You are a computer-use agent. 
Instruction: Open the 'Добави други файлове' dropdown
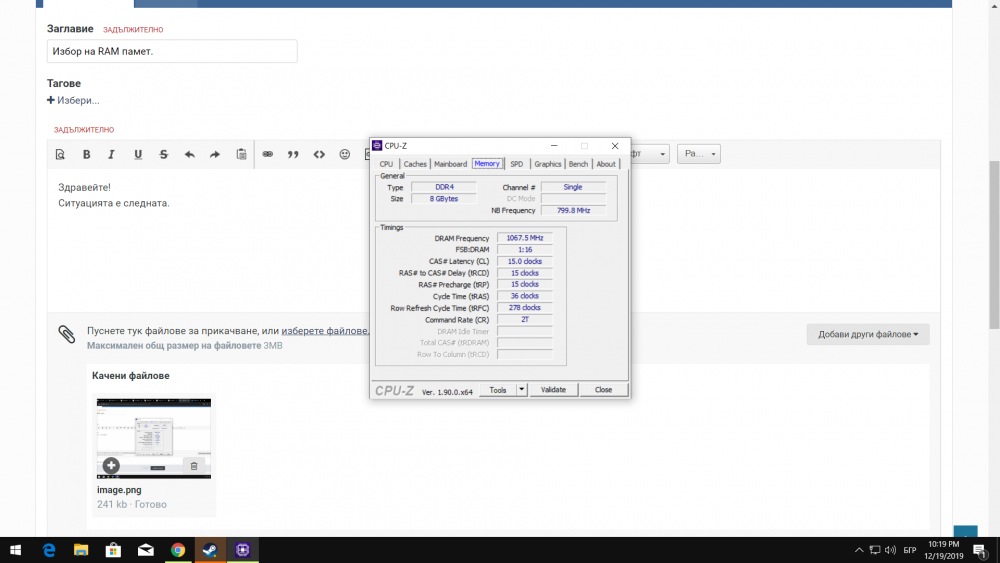tap(868, 334)
